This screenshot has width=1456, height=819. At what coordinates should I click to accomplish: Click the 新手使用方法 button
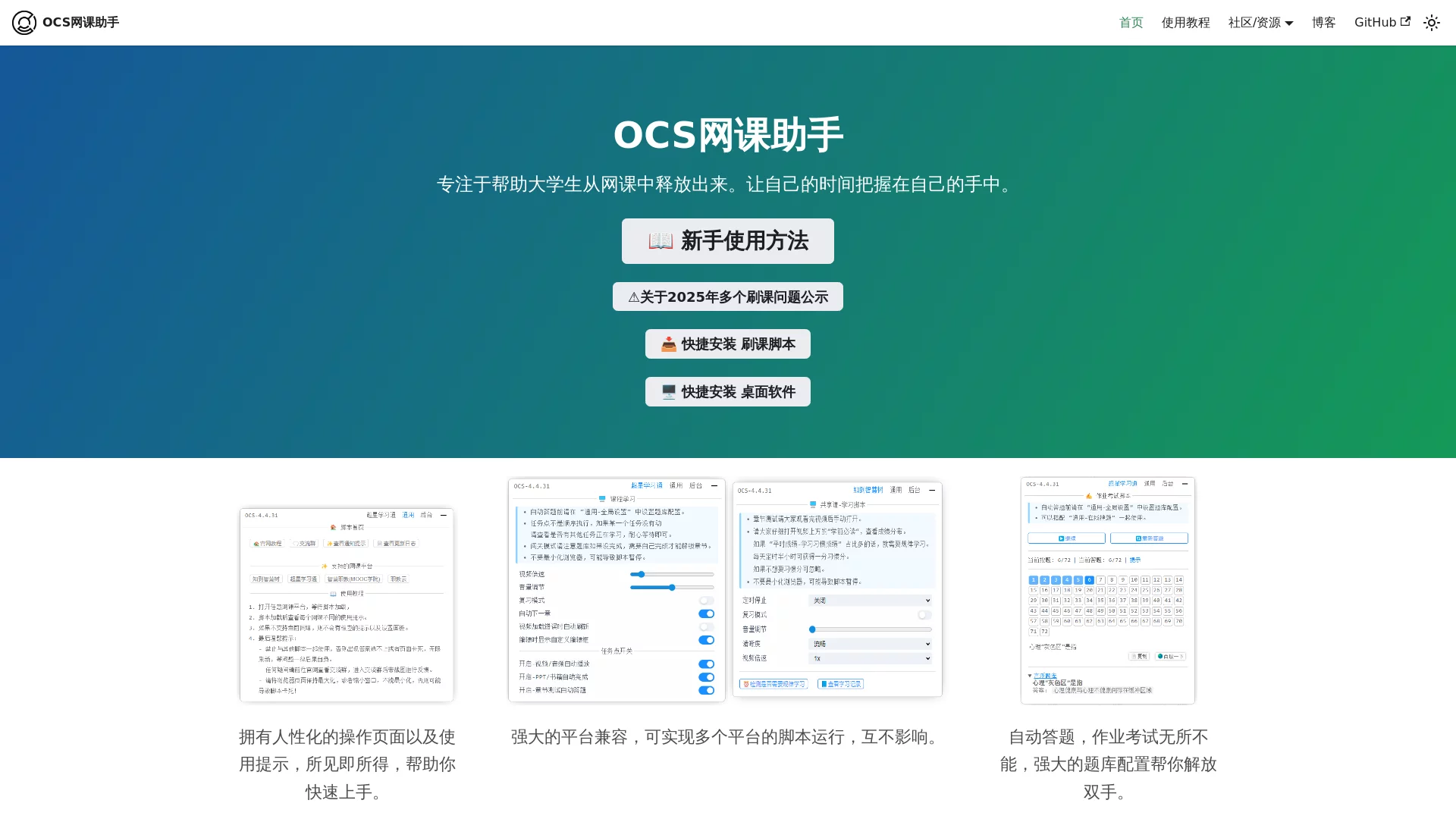coord(727,240)
